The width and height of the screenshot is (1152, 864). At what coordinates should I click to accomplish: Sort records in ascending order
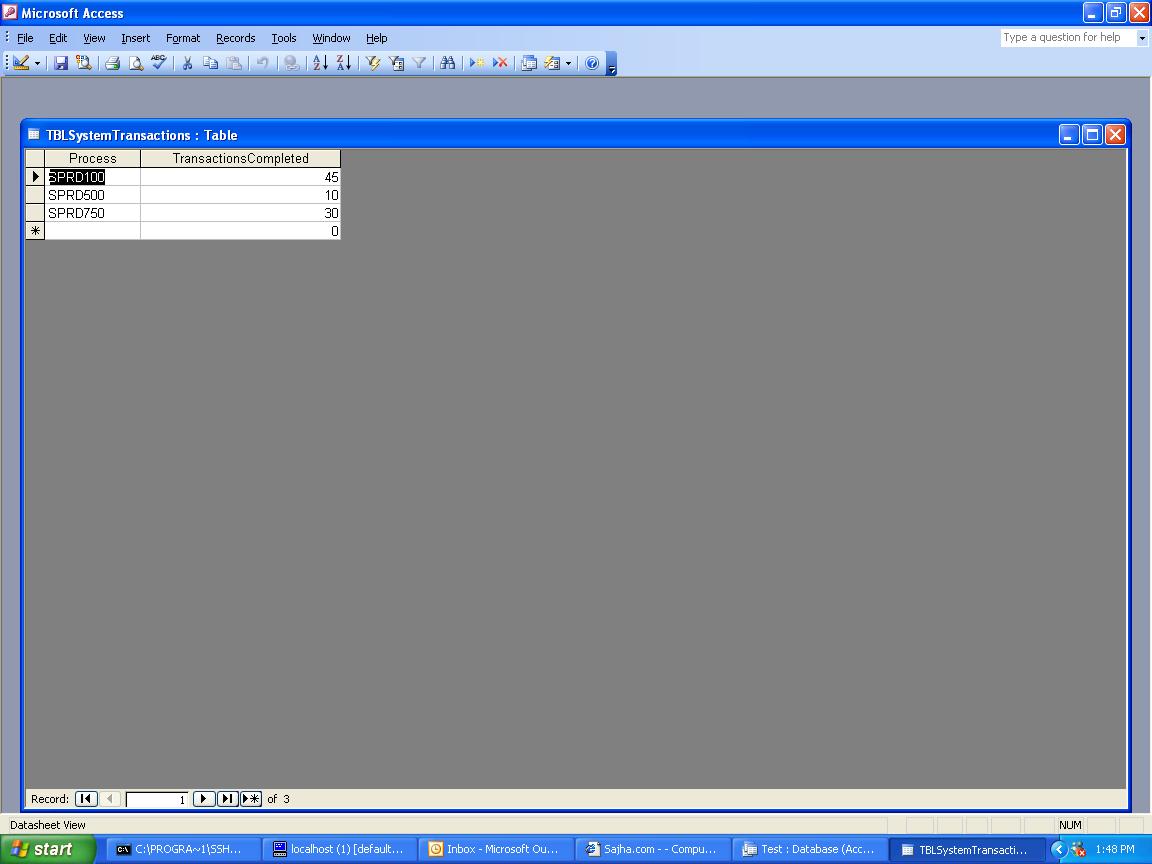(x=320, y=63)
